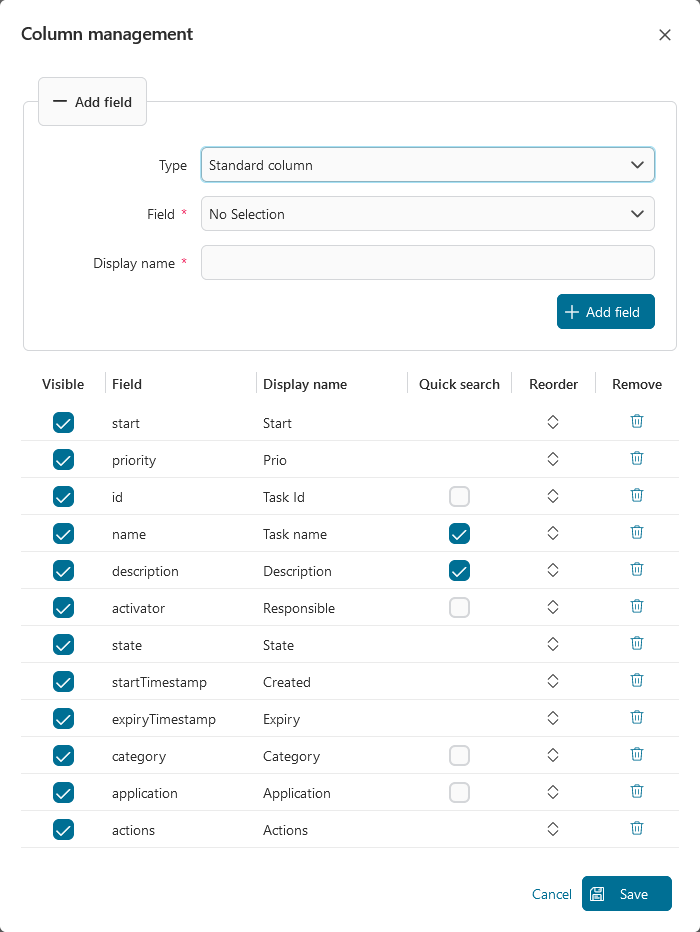Click reorder arrows on name row
700x932 pixels.
coord(553,533)
